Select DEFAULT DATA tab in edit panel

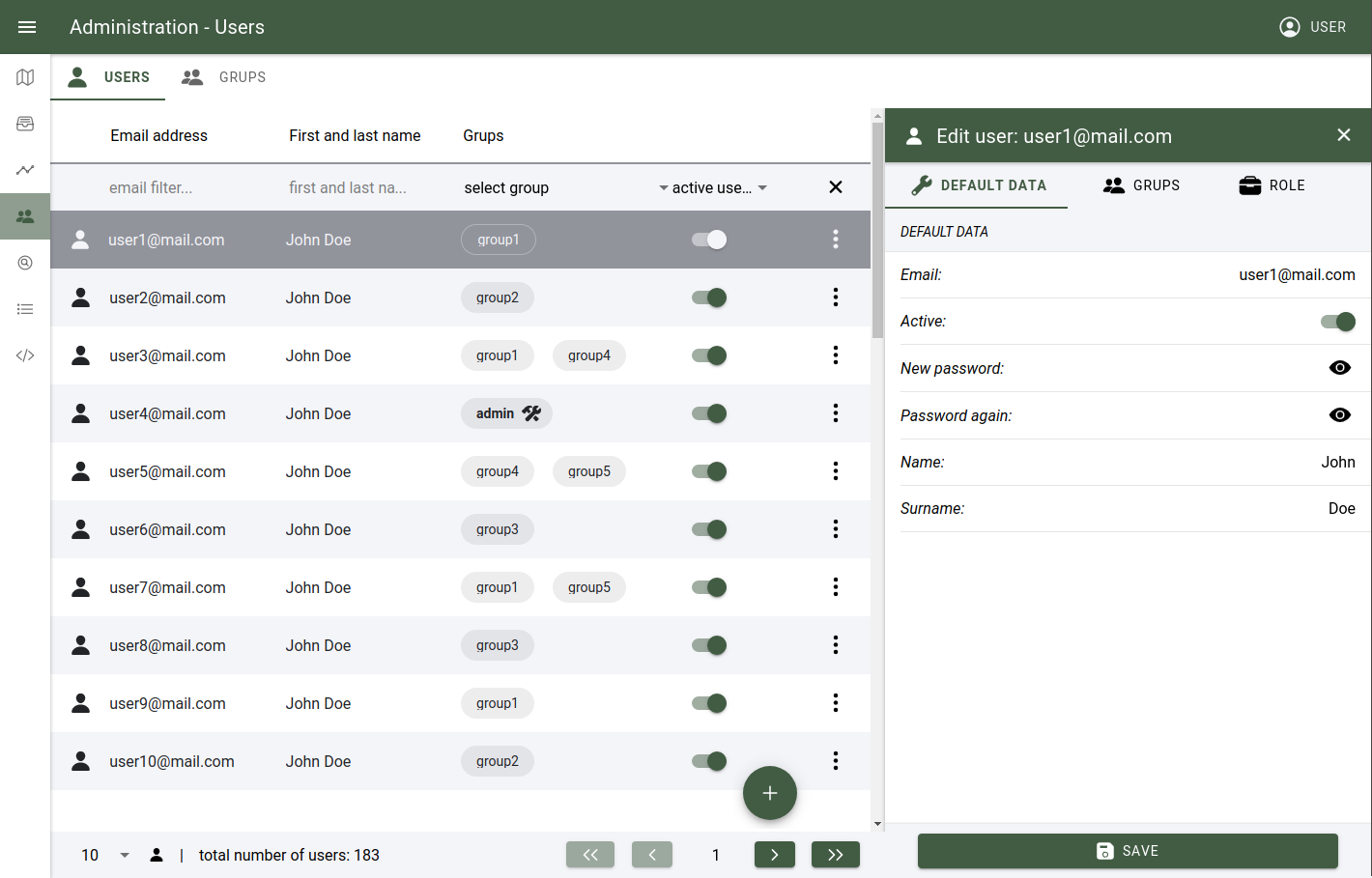coord(977,185)
